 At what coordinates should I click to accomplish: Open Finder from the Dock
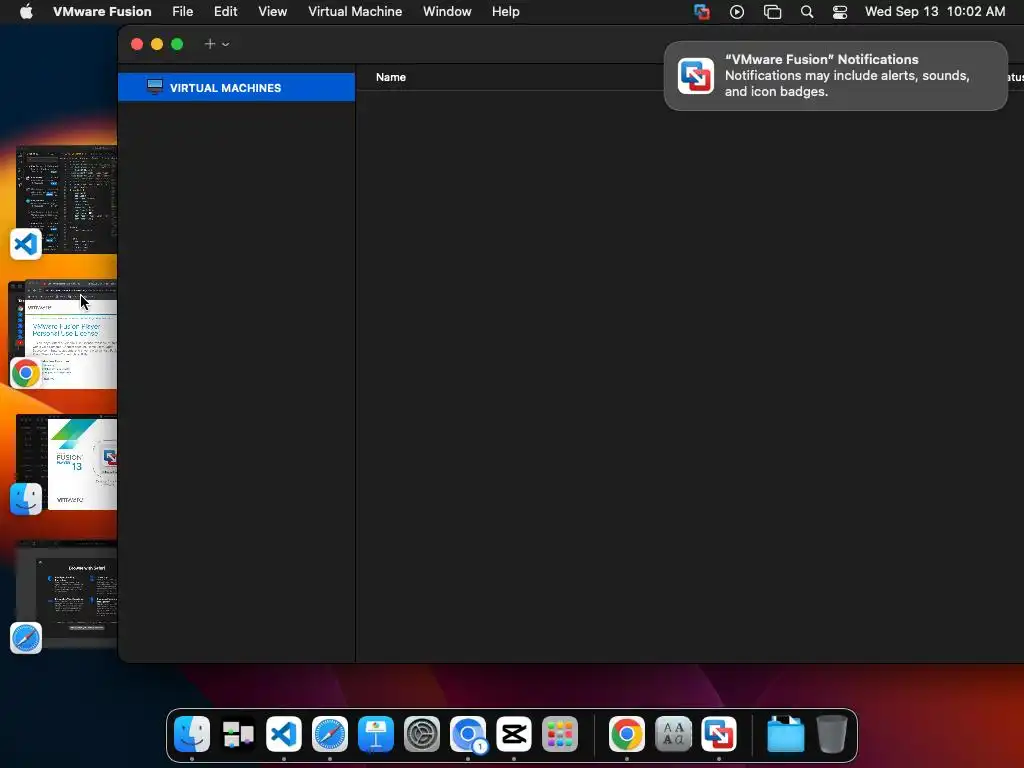click(192, 734)
